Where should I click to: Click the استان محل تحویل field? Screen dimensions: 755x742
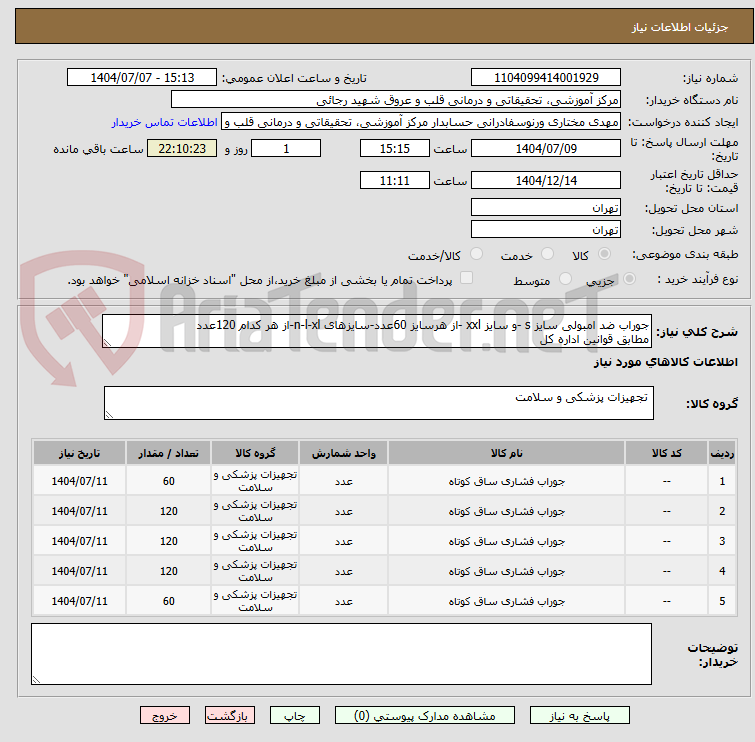pyautogui.click(x=545, y=208)
